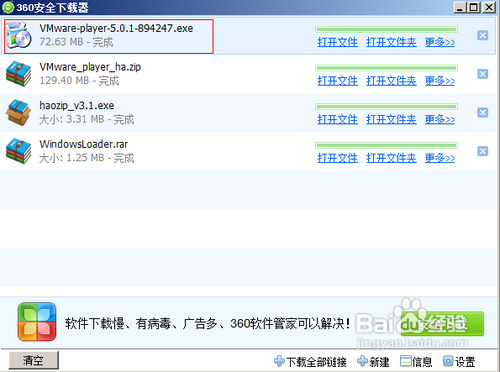The image size is (500, 372).
Task: Maximize the 360安全下载器 window
Action: tap(474, 7)
